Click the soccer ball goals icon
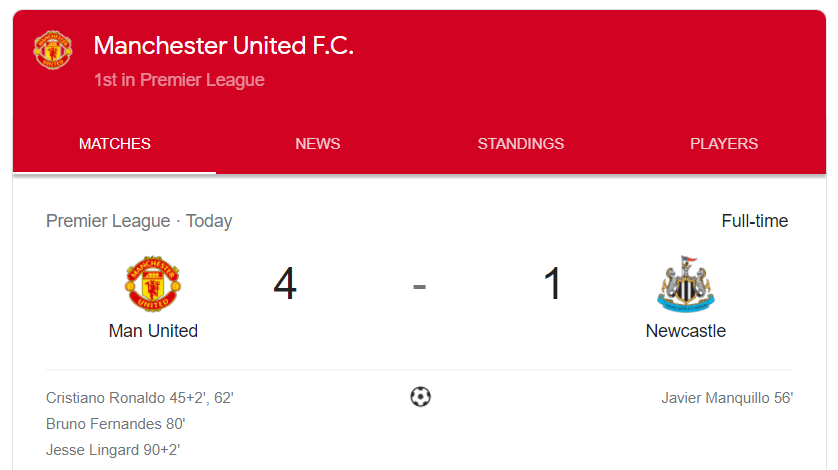Image resolution: width=838 pixels, height=470 pixels. tap(420, 397)
